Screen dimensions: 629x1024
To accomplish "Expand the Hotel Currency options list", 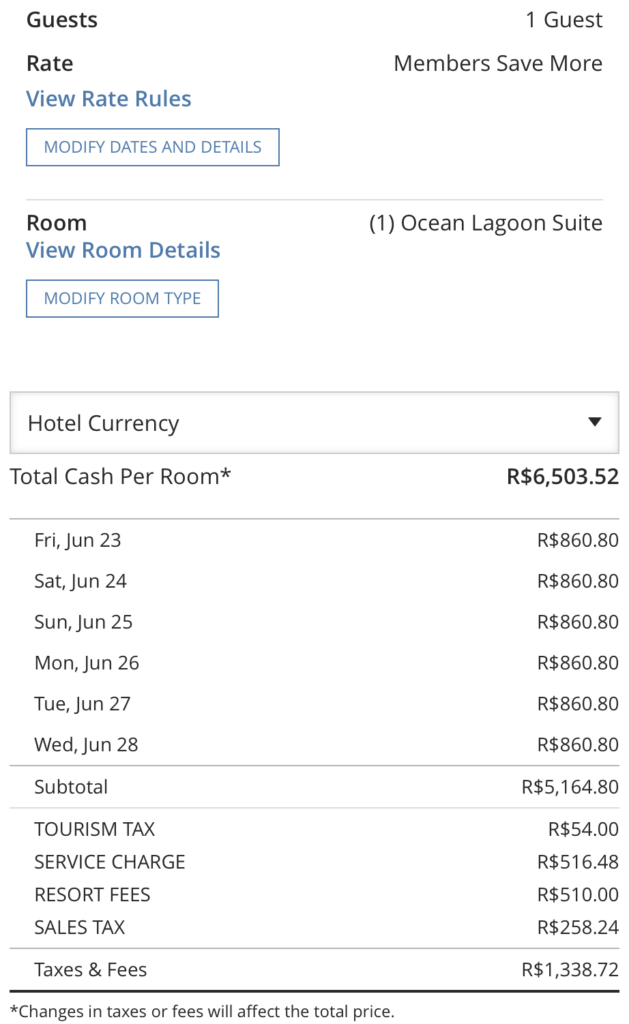I will [x=314, y=423].
